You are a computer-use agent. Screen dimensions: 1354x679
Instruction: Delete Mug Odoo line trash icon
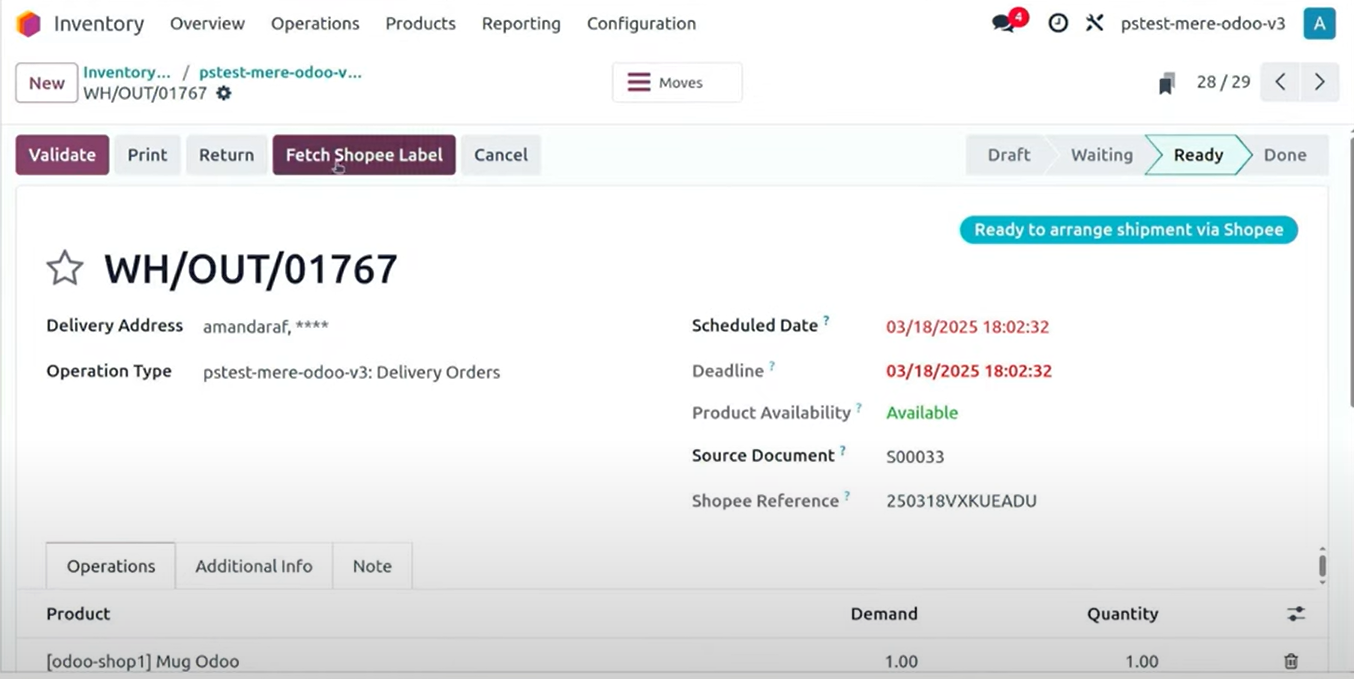point(1291,661)
